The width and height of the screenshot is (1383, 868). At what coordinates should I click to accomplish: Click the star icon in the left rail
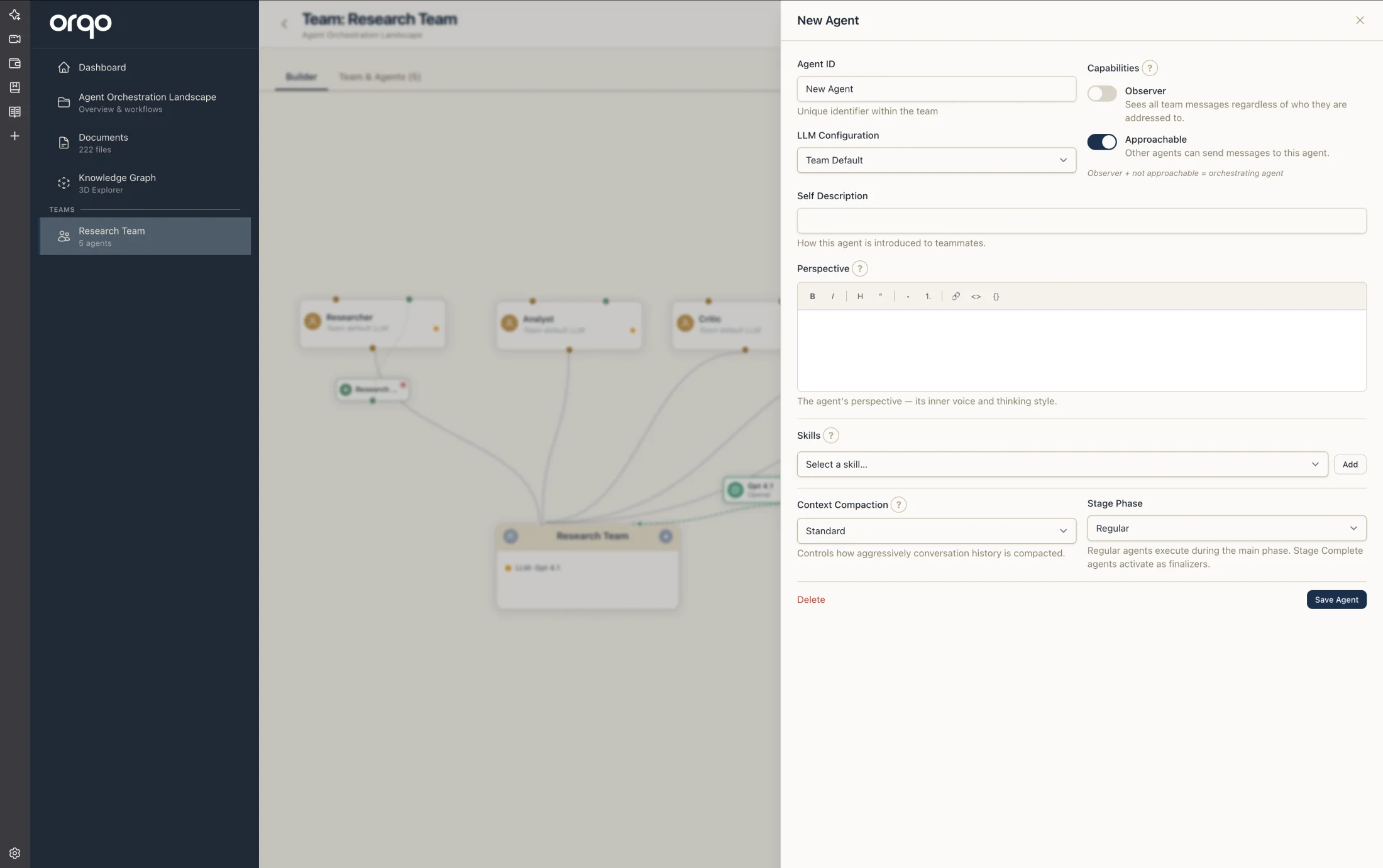pos(14,14)
